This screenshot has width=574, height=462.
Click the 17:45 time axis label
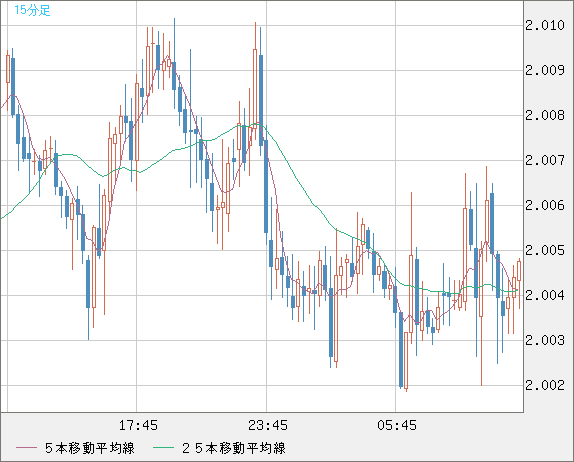click(138, 425)
